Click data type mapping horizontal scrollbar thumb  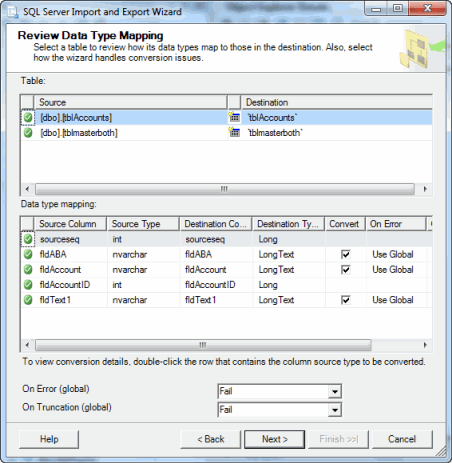click(x=203, y=345)
